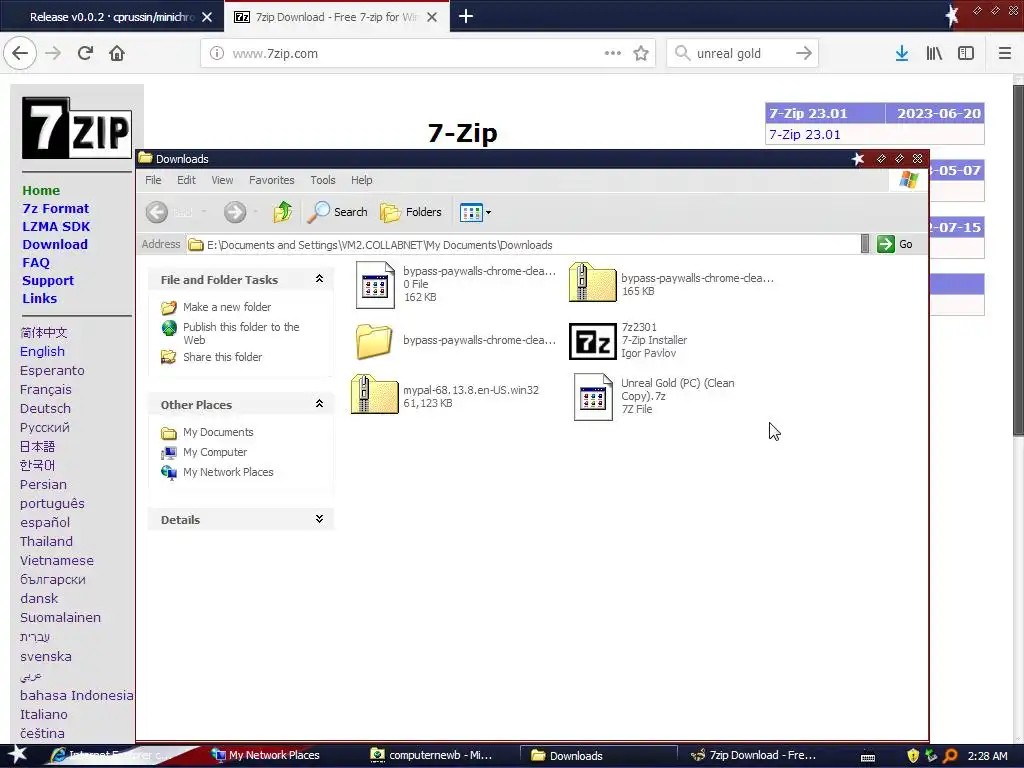Open a new browser tab with plus

click(466, 16)
